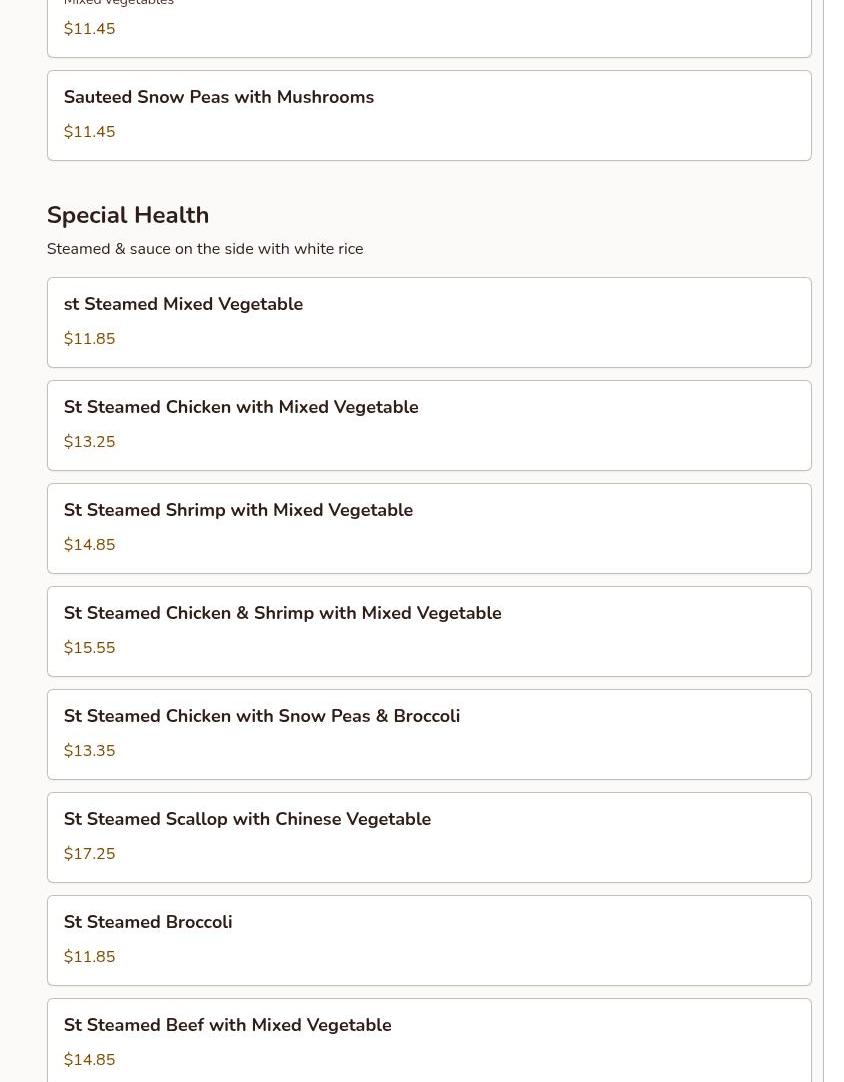Click the $13.35 price label
Viewport: 844px width, 1082px height.
[x=89, y=751]
